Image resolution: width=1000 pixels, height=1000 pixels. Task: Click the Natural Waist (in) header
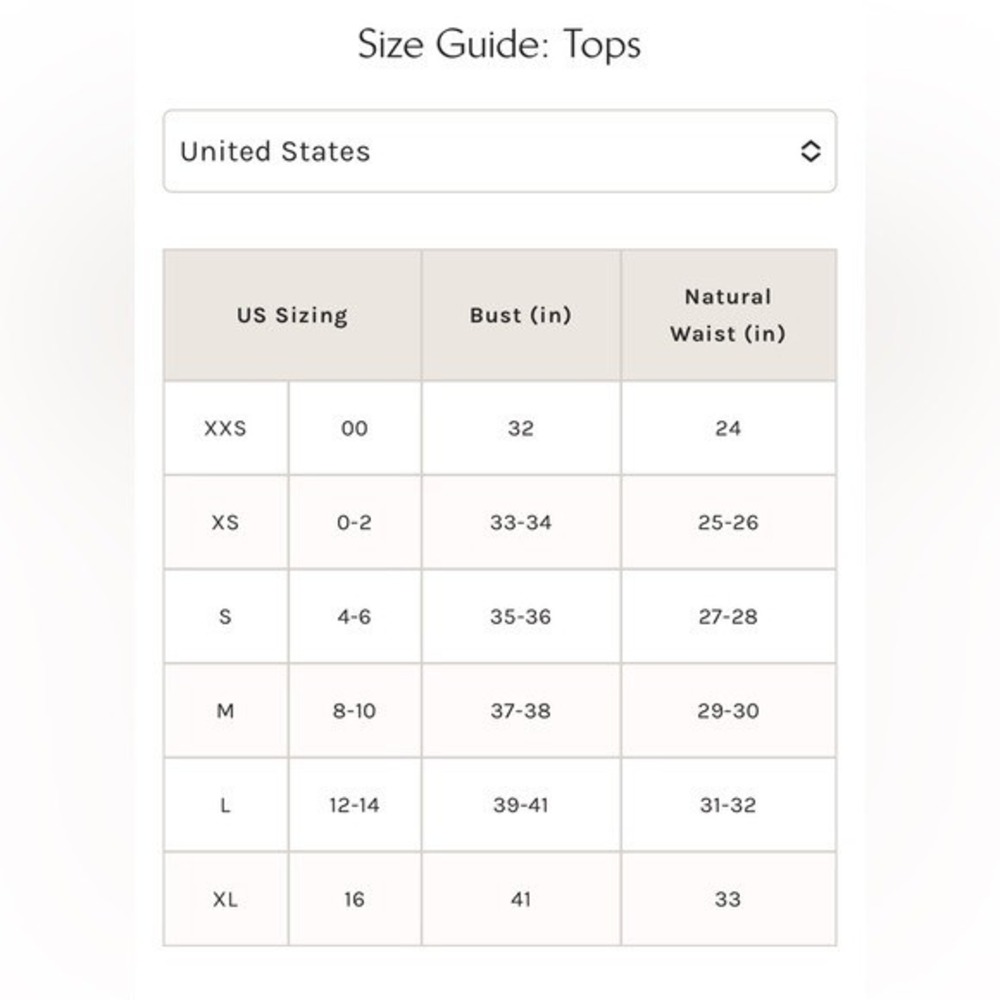(x=728, y=315)
